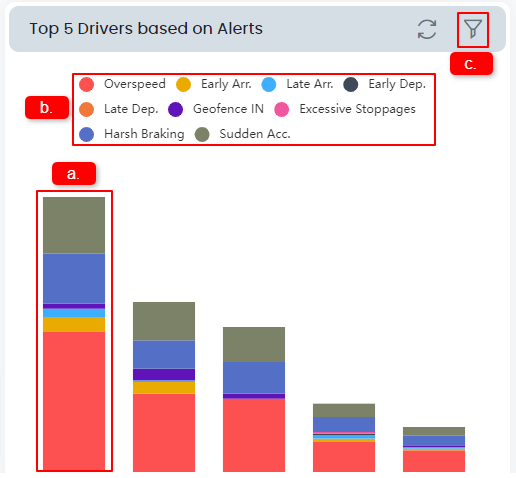Image resolution: width=516 pixels, height=478 pixels.
Task: Click the first bar's yellow Early Arr. segment
Action: tap(74, 324)
